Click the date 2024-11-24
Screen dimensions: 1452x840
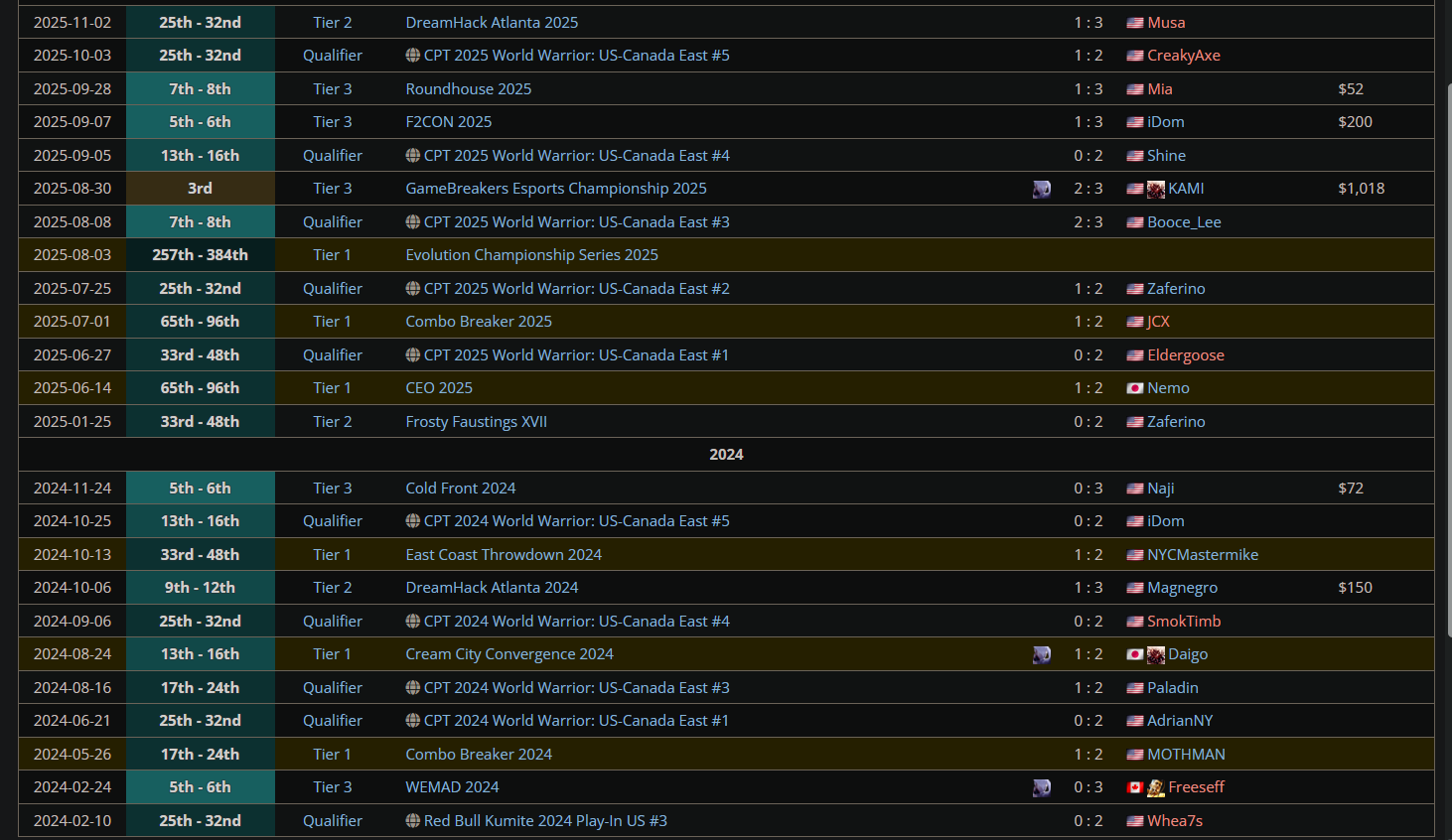point(73,488)
